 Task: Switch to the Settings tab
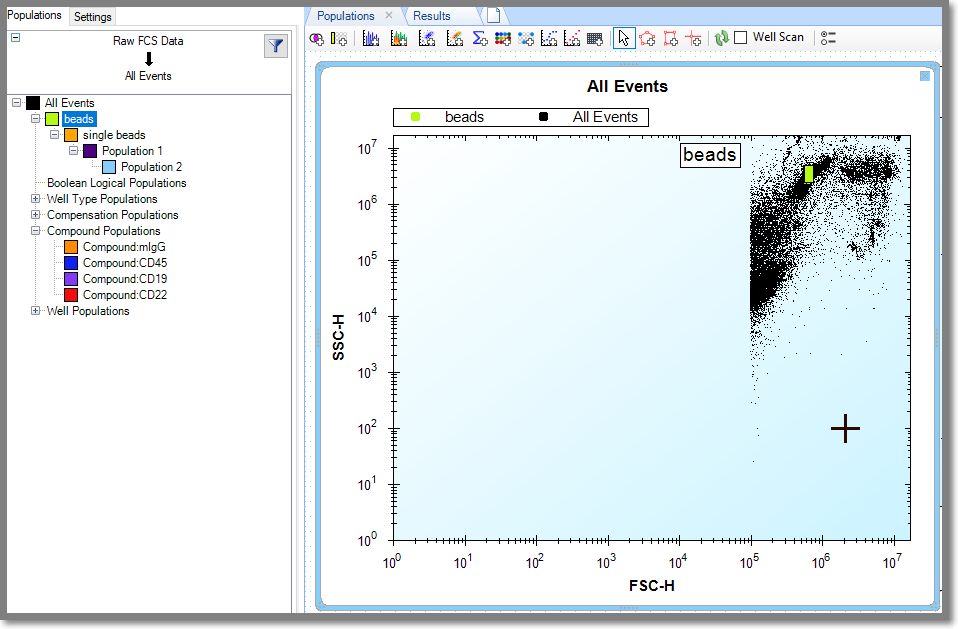93,17
